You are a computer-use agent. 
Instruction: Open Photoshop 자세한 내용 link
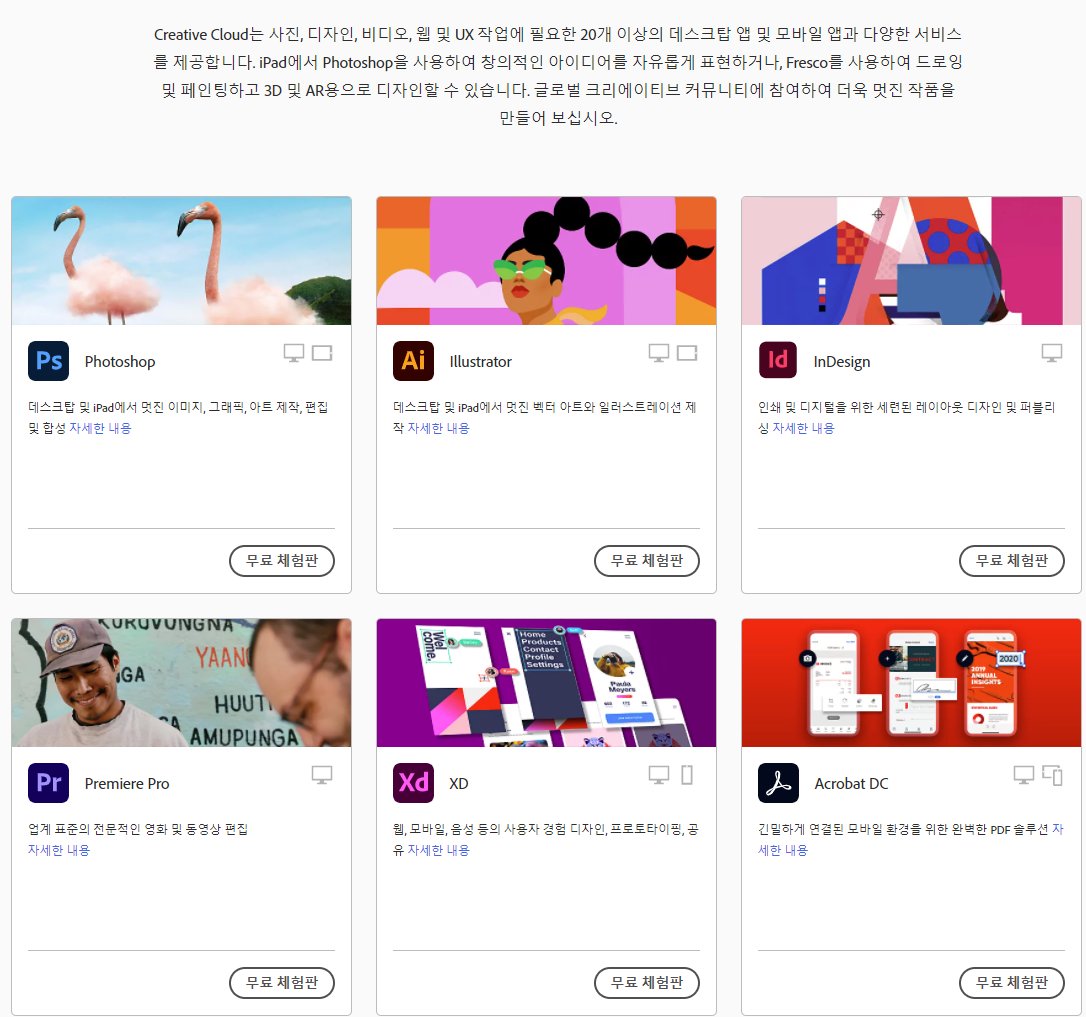pyautogui.click(x=100, y=428)
